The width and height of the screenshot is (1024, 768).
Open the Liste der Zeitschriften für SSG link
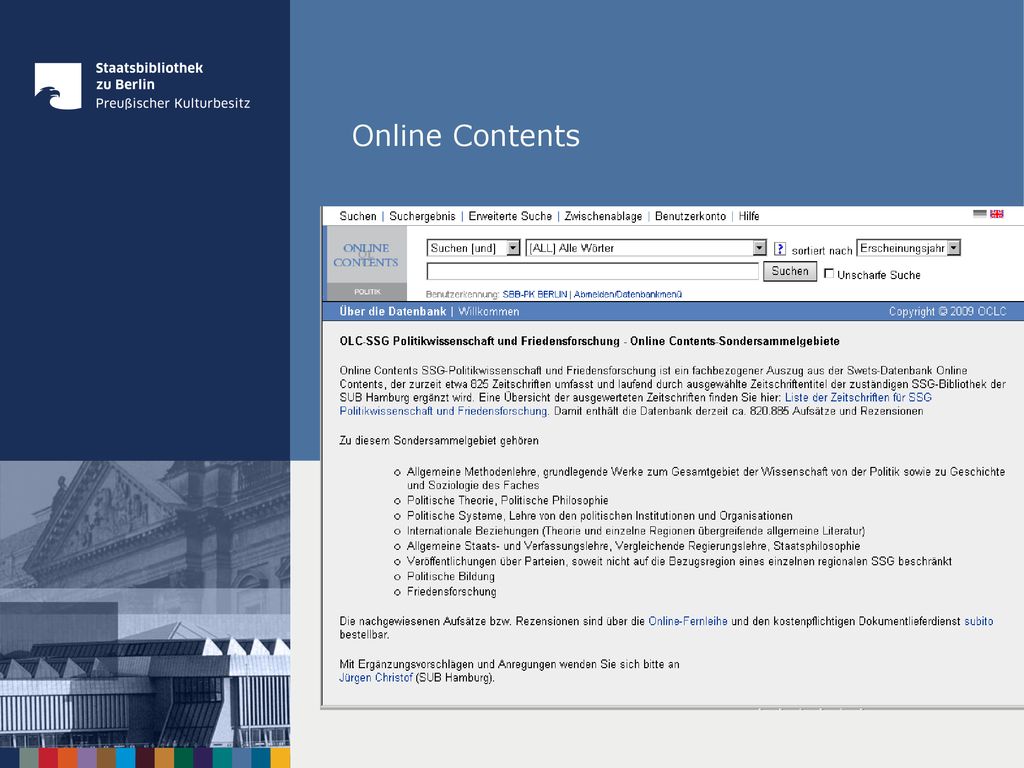tap(858, 397)
